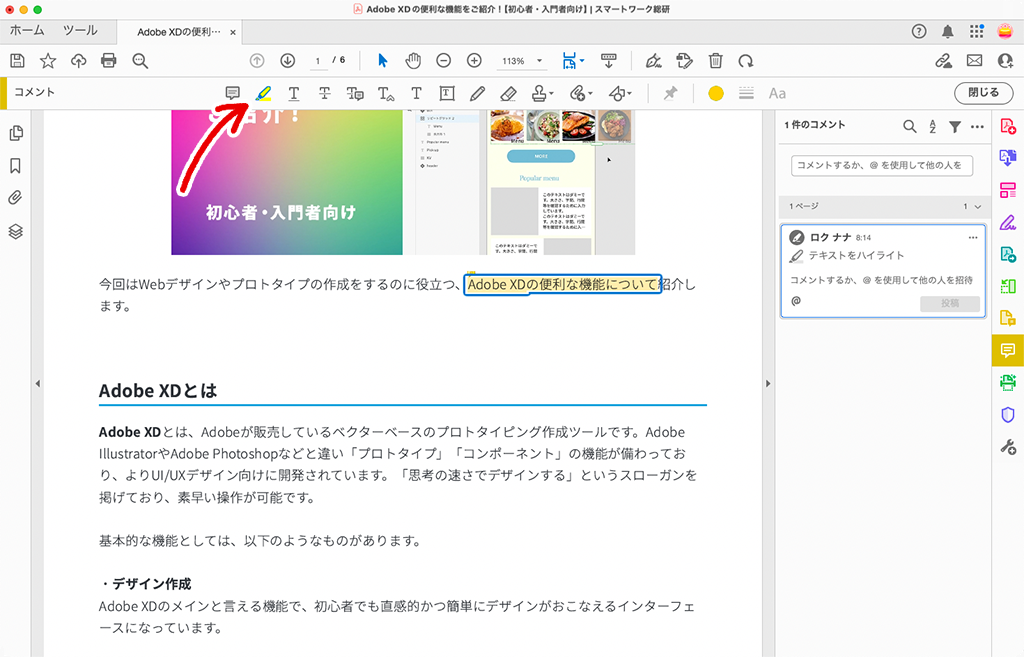The image size is (1024, 657).
Task: Open the layers panel
Action: point(16,231)
